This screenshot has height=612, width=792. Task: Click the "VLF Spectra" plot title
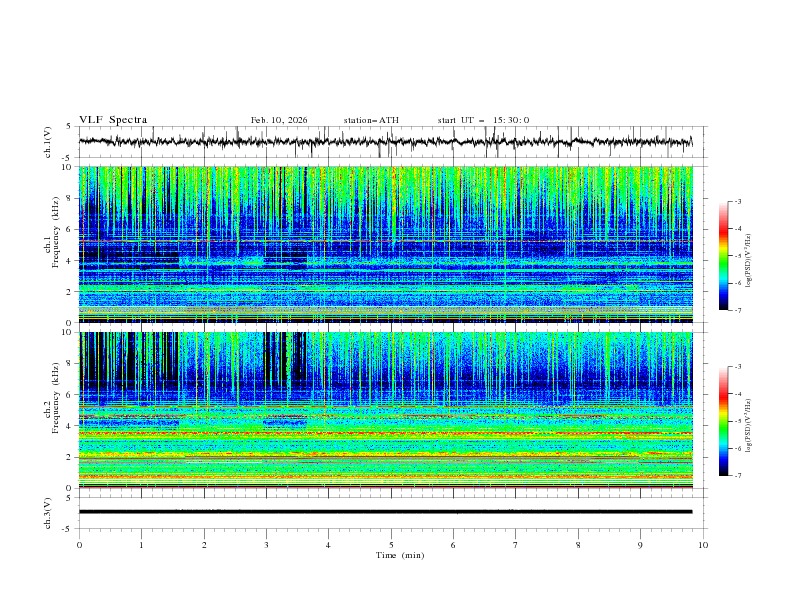click(113, 120)
